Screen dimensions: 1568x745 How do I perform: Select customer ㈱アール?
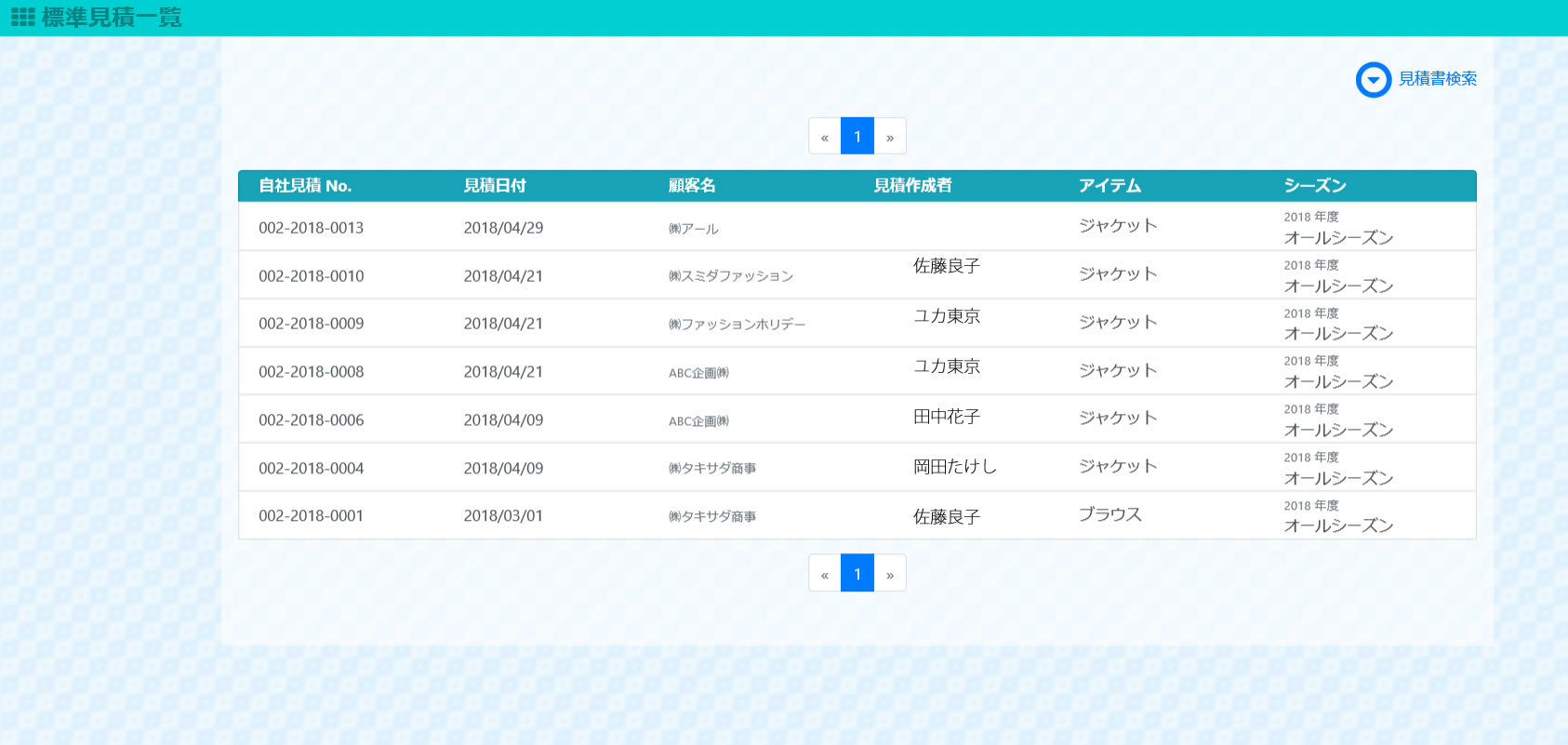pos(694,229)
